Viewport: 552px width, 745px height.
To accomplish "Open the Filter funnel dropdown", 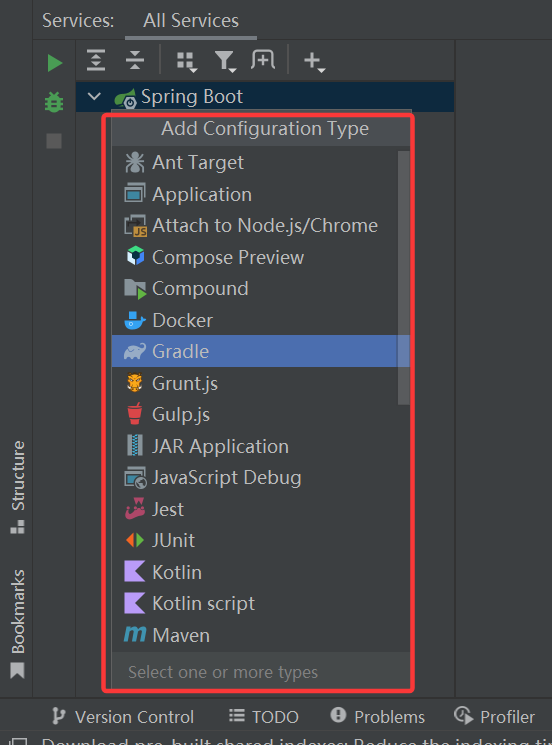I will click(225, 62).
